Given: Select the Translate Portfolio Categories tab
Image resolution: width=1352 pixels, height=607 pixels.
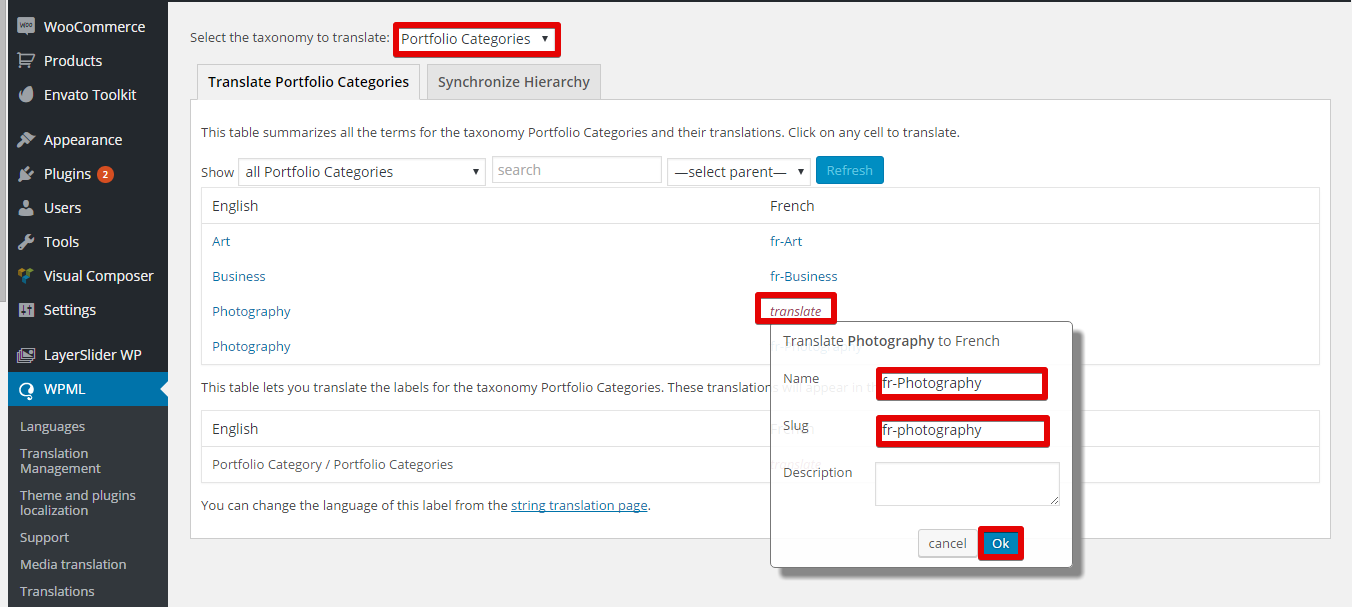Looking at the screenshot, I should (x=308, y=82).
